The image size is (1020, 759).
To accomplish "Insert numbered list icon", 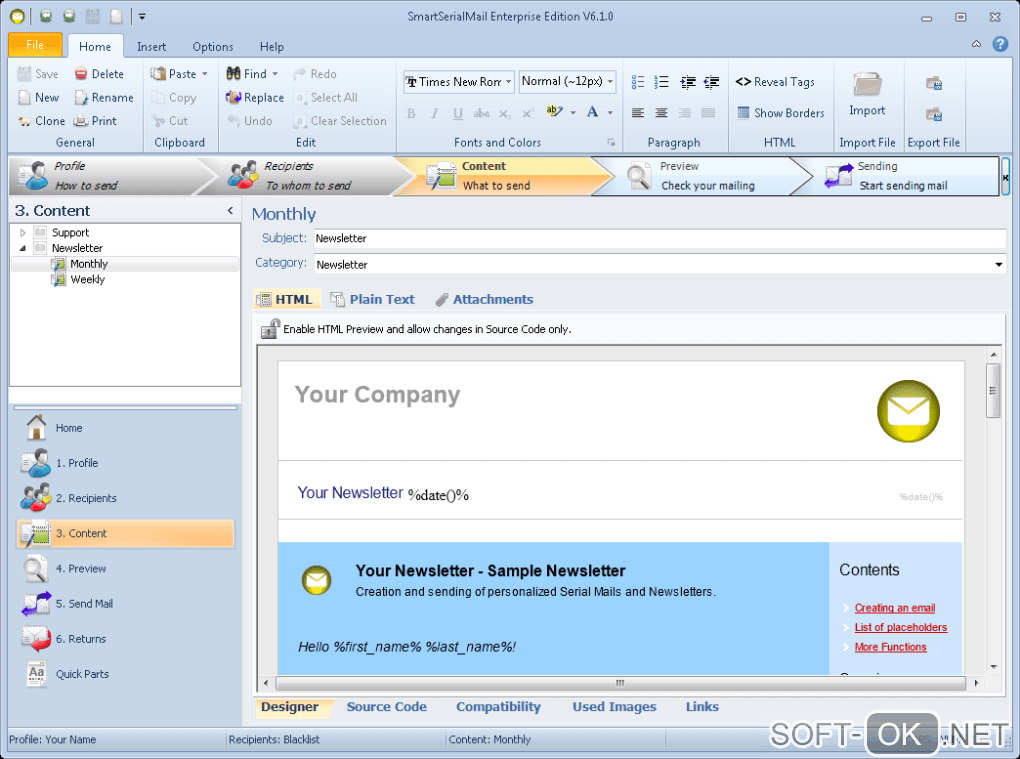I will click(x=662, y=82).
